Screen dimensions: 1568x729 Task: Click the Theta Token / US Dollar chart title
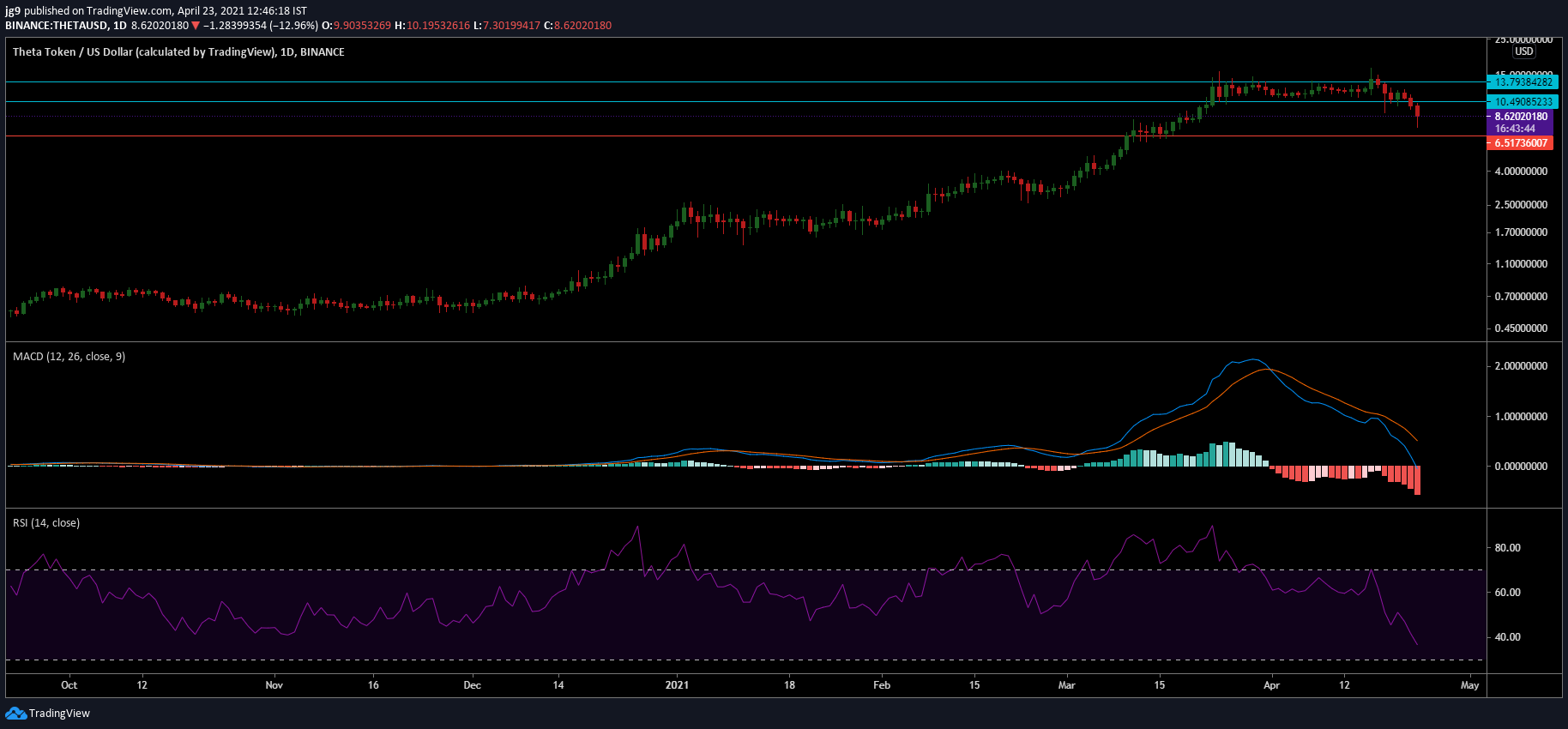coord(178,52)
